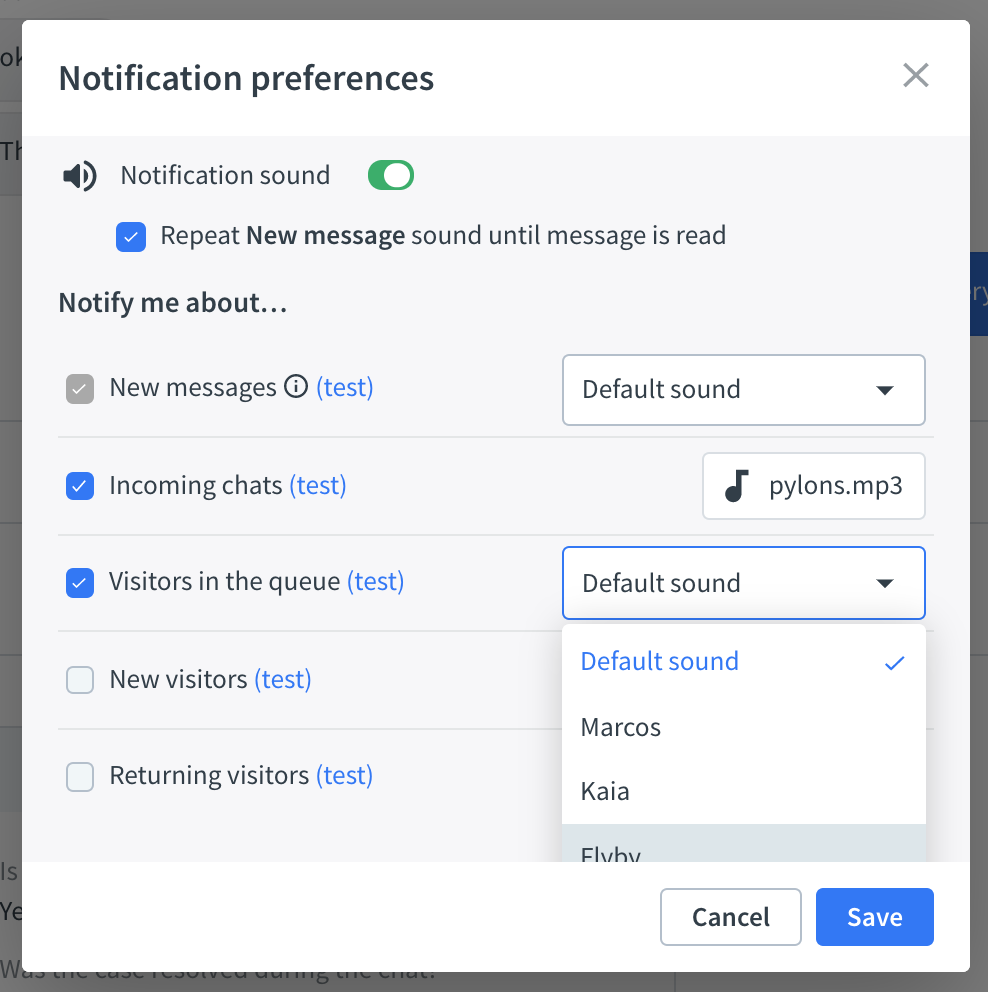Click the checkmark next to Default sound
The height and width of the screenshot is (992, 988).
(x=894, y=662)
